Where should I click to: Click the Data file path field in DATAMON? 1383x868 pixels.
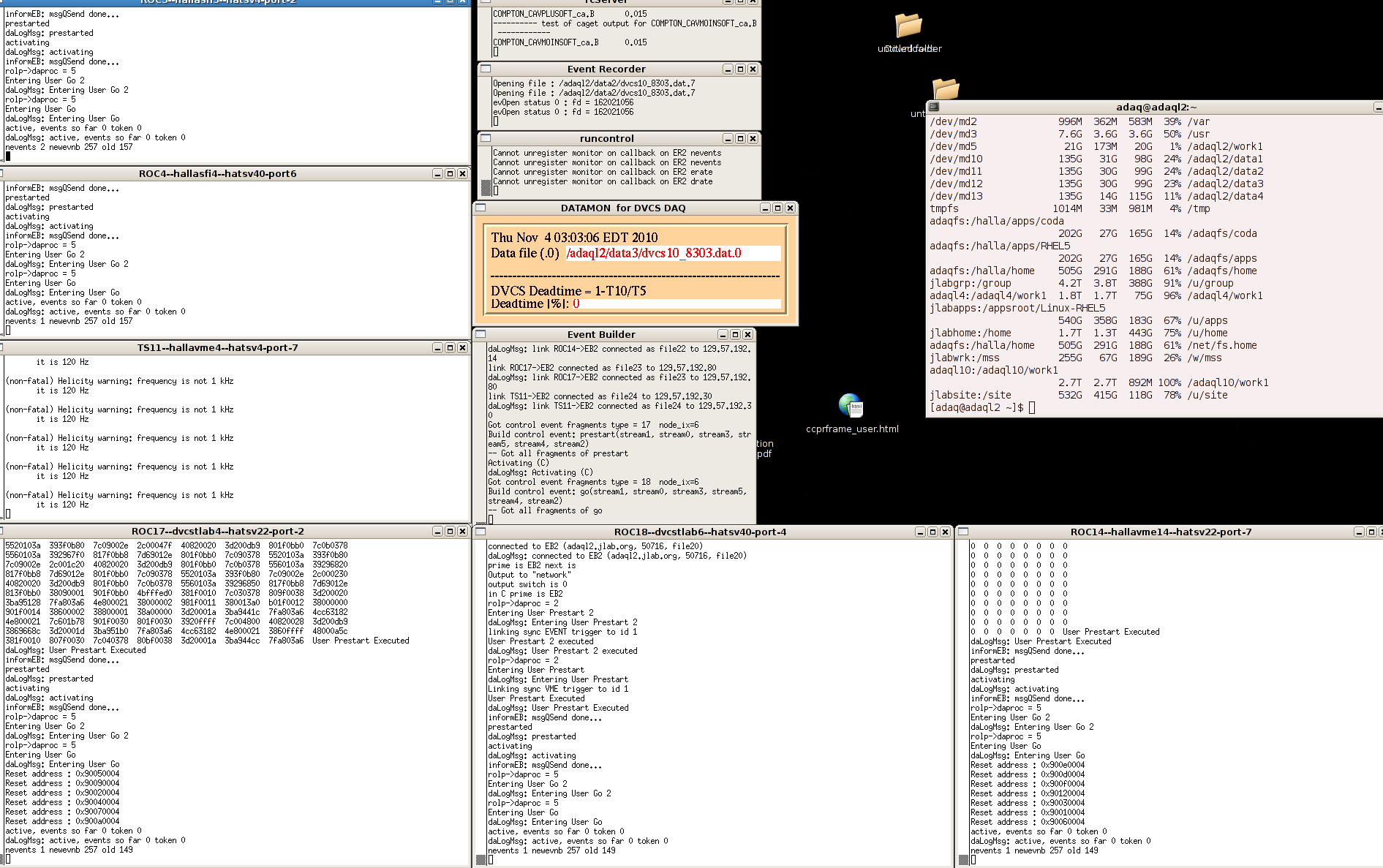pyautogui.click(x=673, y=253)
